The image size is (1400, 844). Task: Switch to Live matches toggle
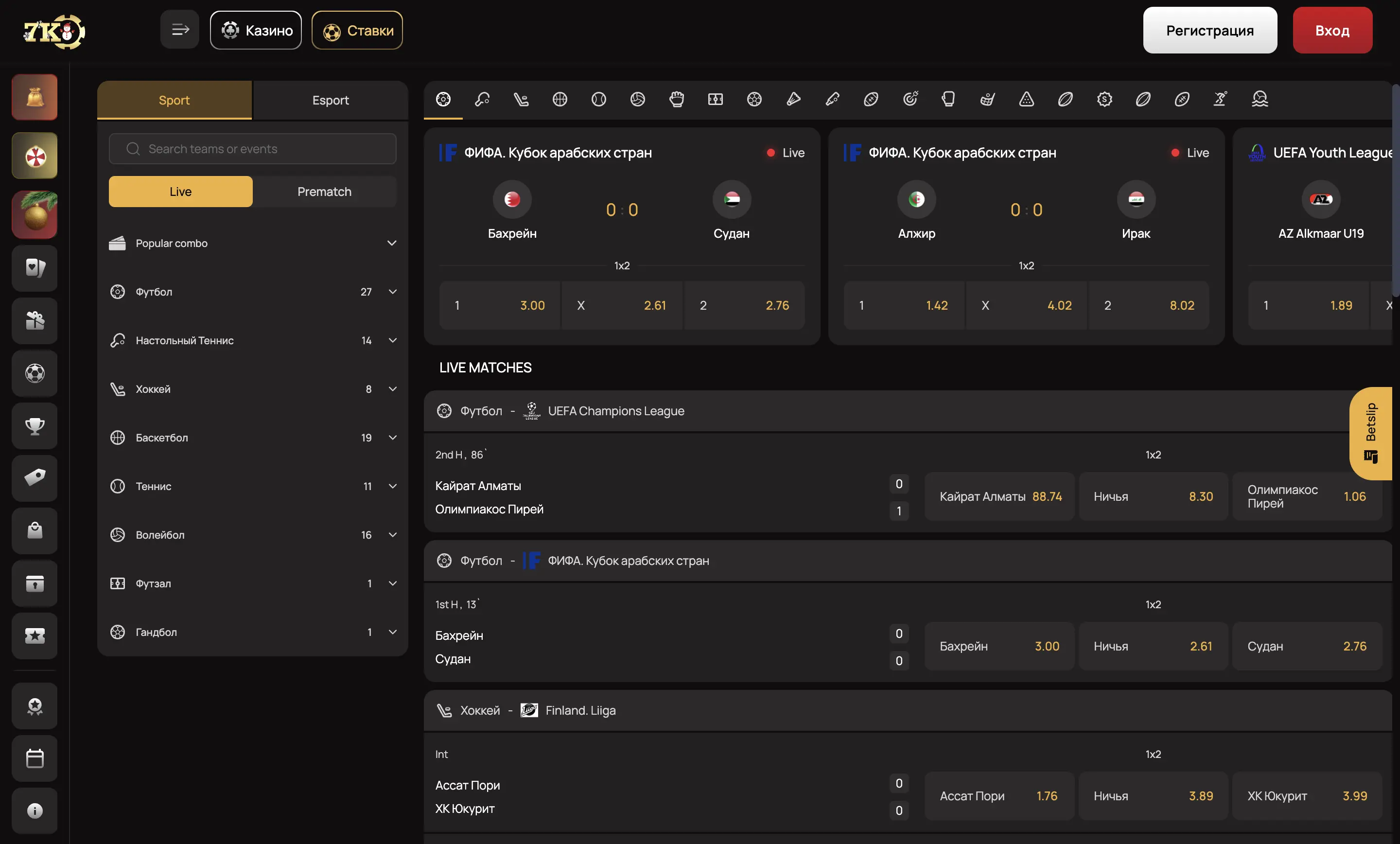point(181,192)
